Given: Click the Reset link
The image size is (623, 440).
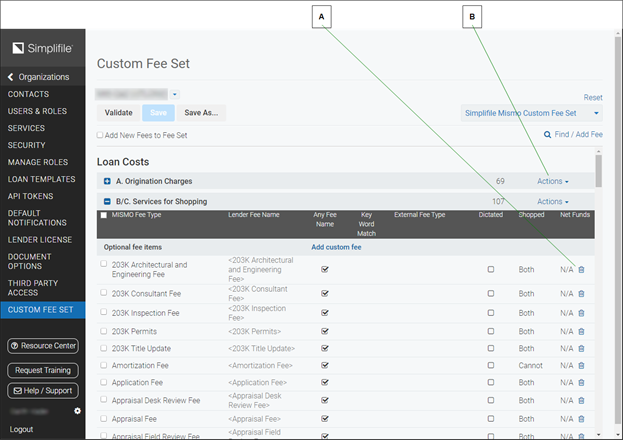Looking at the screenshot, I should (593, 97).
